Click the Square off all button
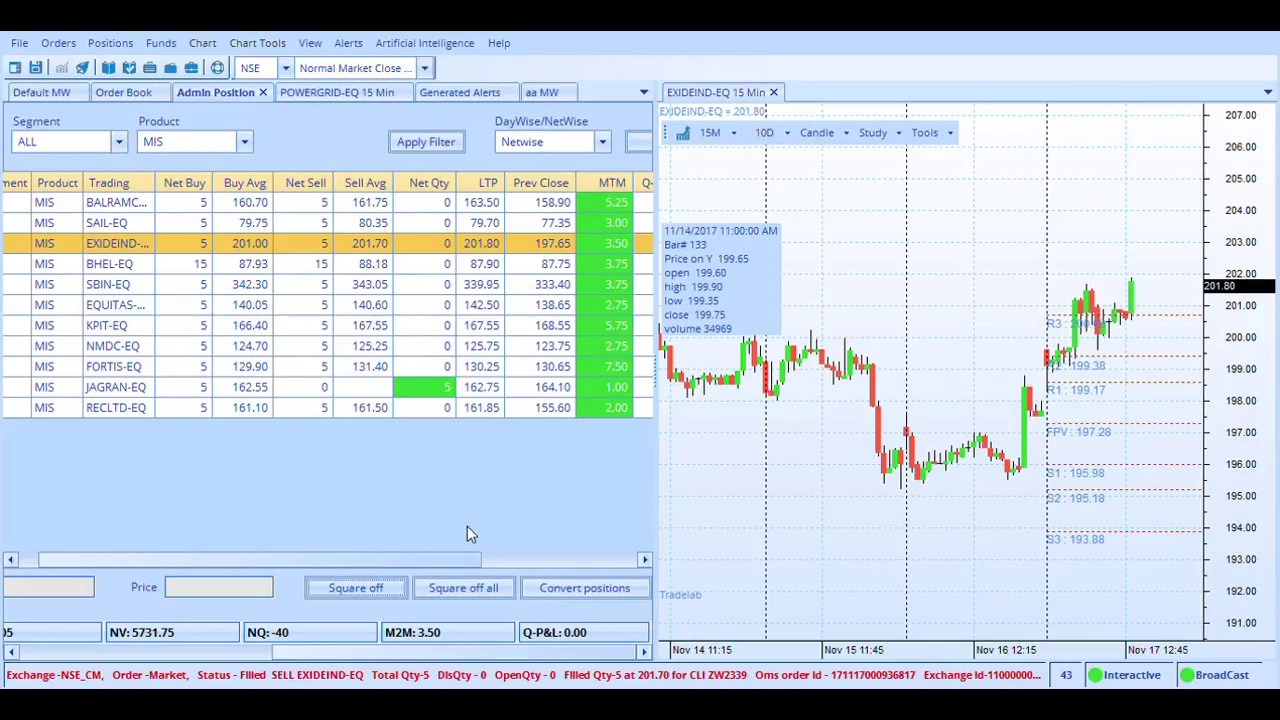 click(463, 588)
